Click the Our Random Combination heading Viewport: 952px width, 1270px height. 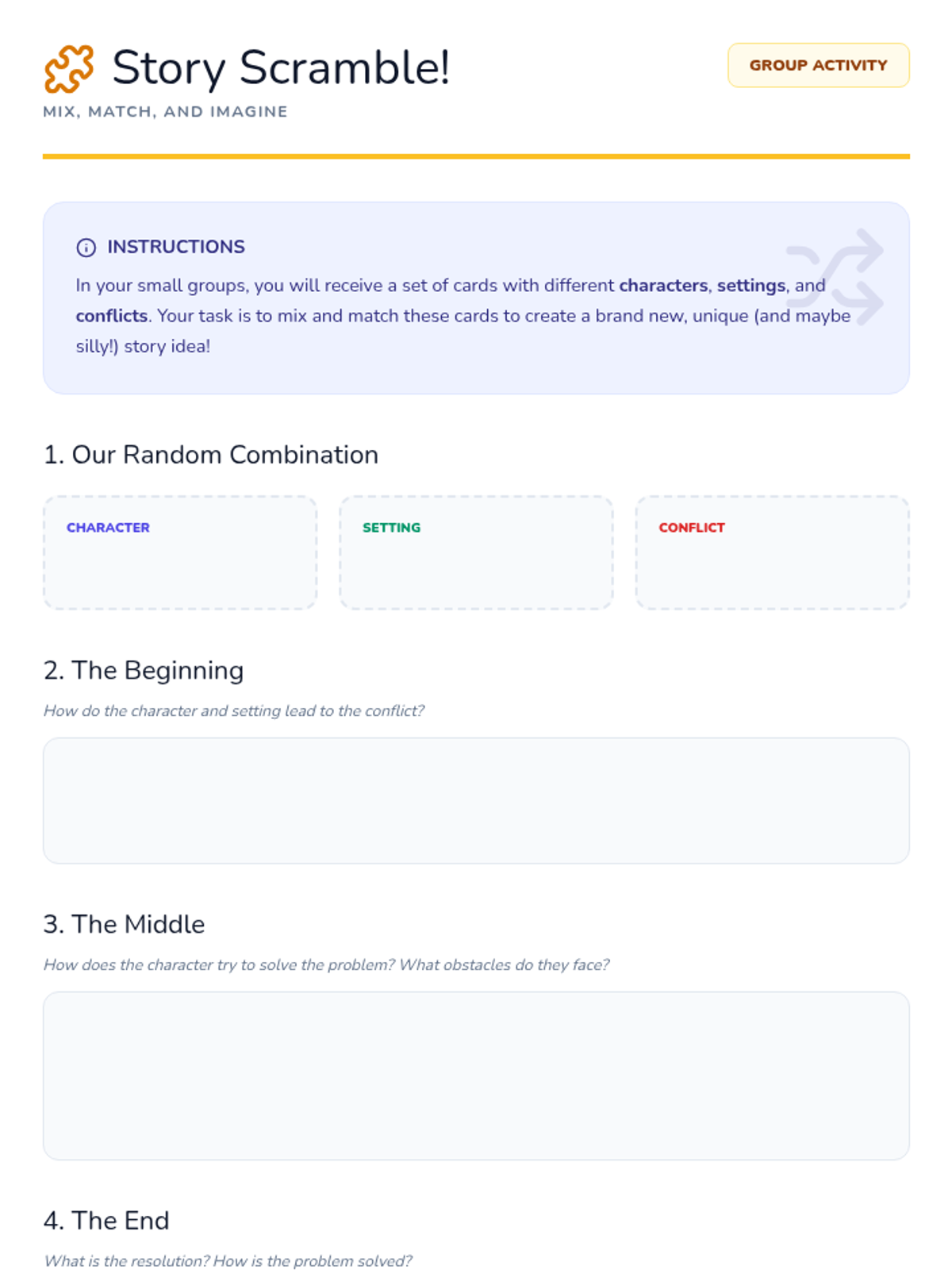[x=211, y=455]
